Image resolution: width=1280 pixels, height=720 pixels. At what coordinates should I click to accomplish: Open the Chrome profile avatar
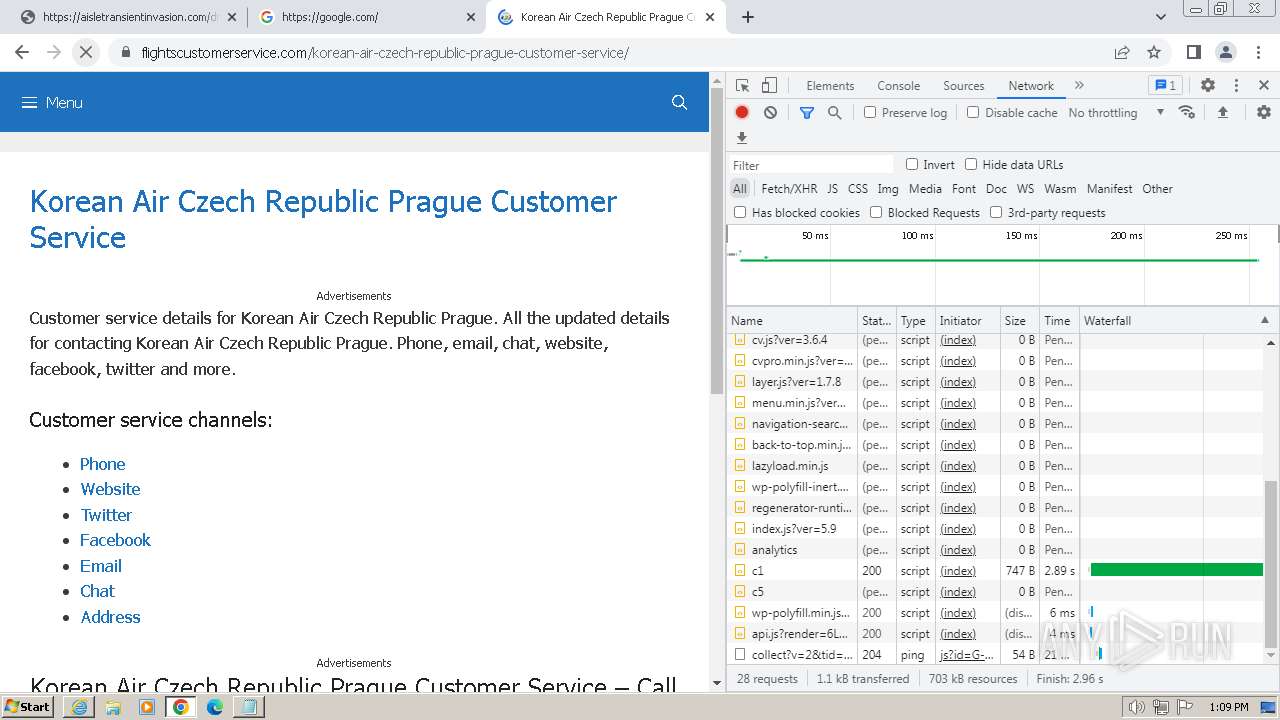pos(1226,52)
